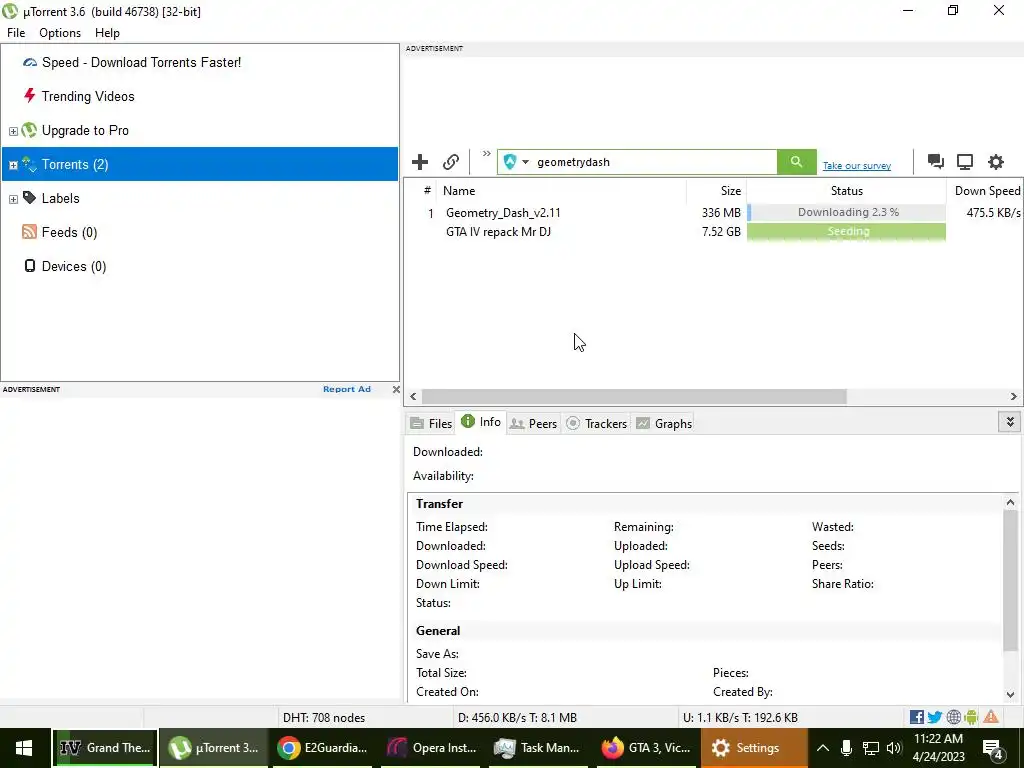Click the Downloading 2.3 % progress bar
Viewport: 1024px width, 768px height.
point(846,212)
